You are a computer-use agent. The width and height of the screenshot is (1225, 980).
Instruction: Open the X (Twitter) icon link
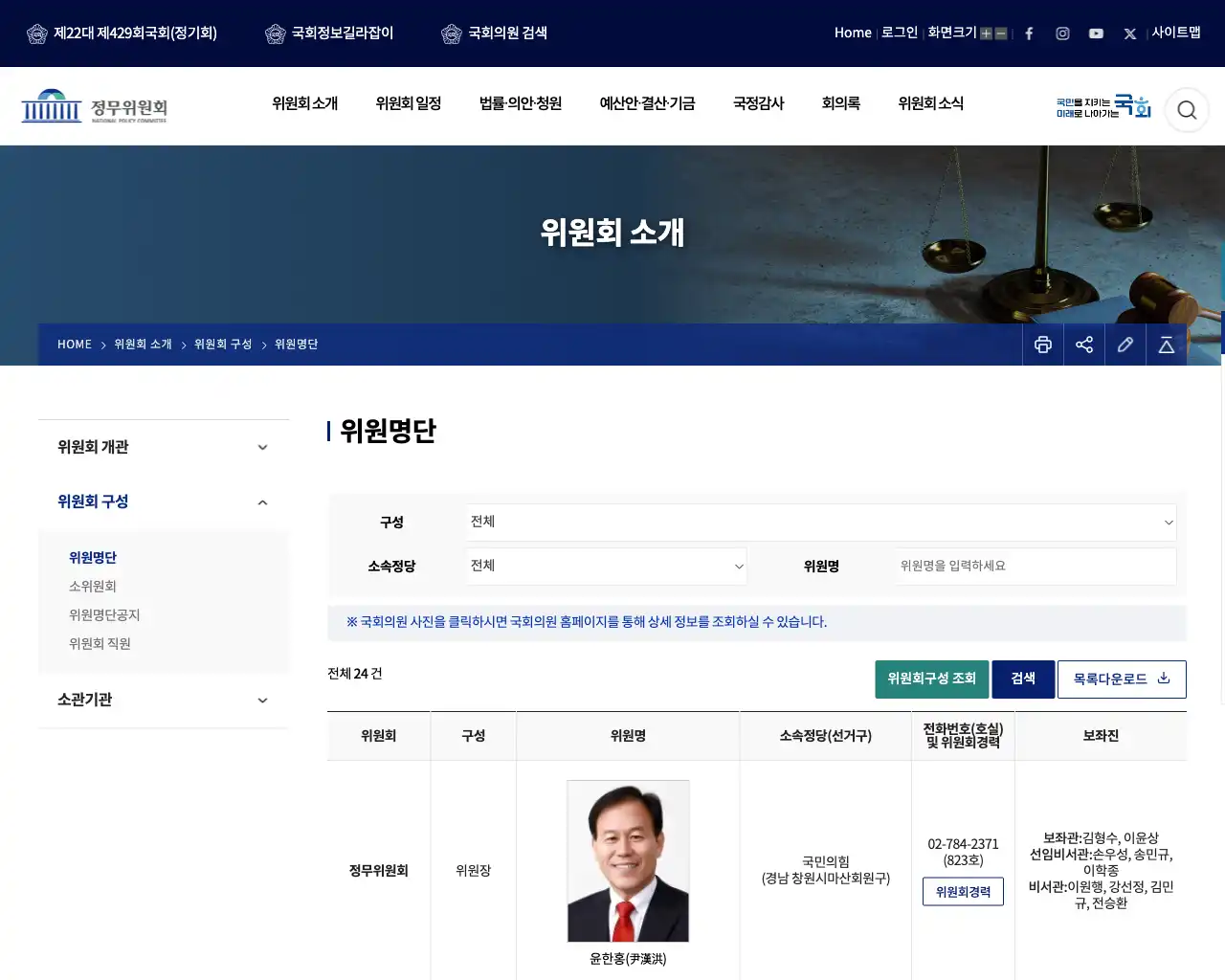click(1130, 33)
